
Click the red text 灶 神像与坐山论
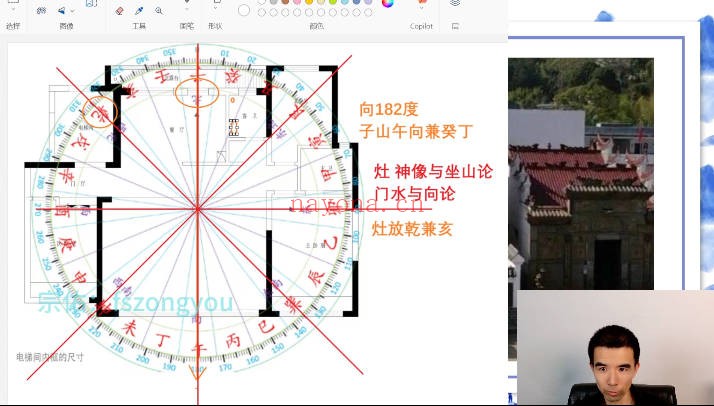[x=433, y=172]
